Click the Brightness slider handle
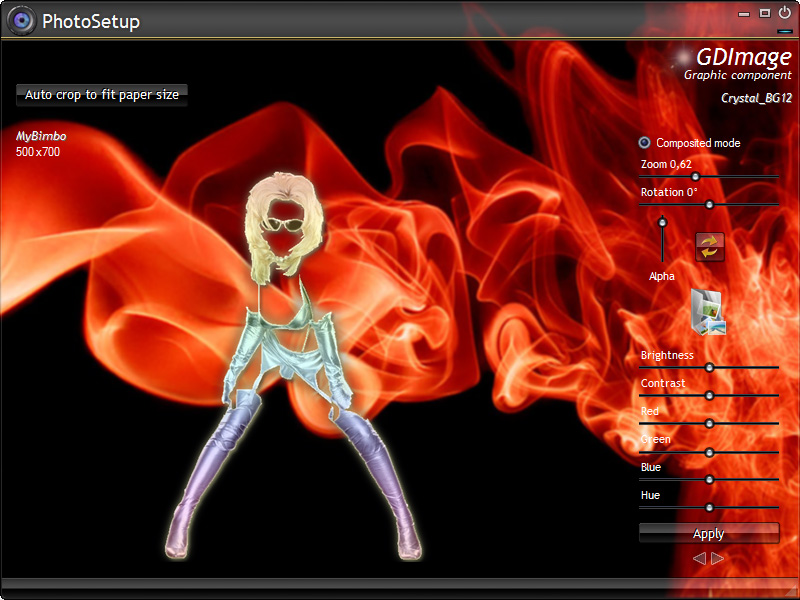 pyautogui.click(x=709, y=368)
